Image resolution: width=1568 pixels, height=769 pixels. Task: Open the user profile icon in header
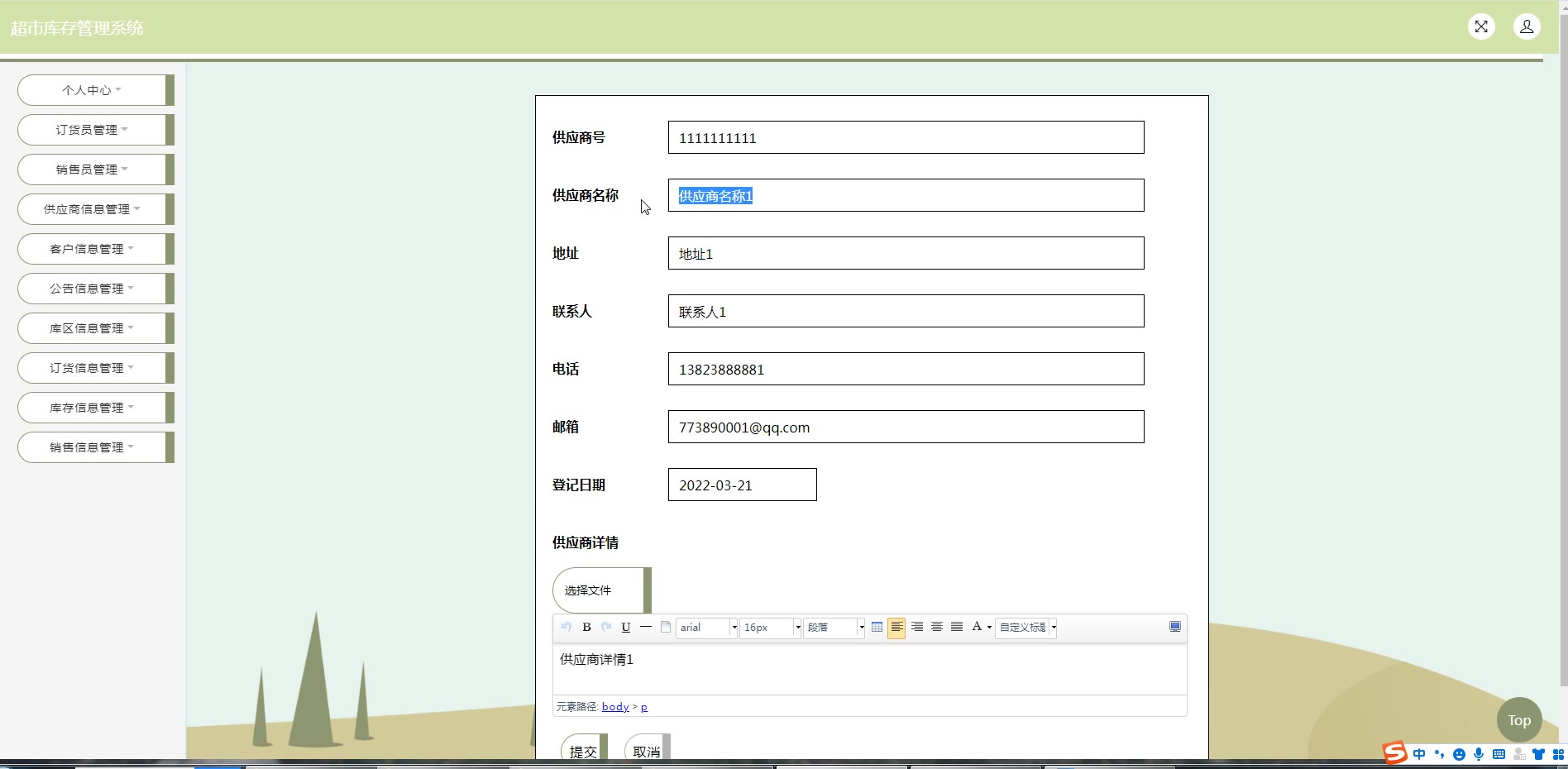tap(1527, 26)
